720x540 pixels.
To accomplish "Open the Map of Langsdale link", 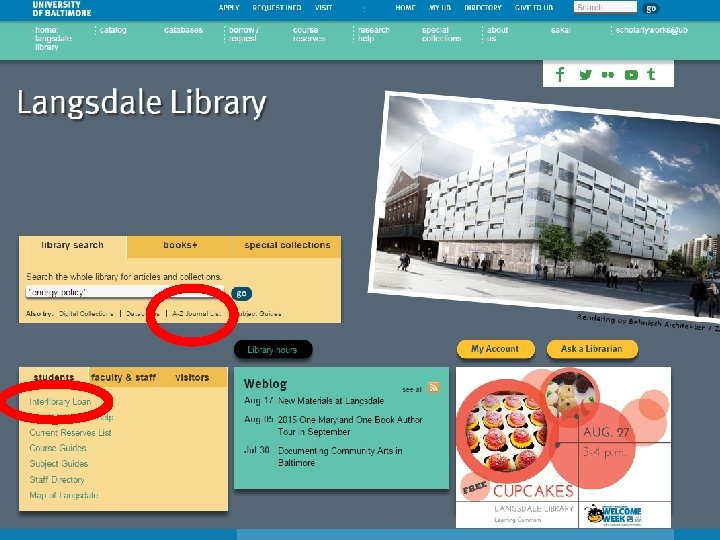I will tap(64, 495).
